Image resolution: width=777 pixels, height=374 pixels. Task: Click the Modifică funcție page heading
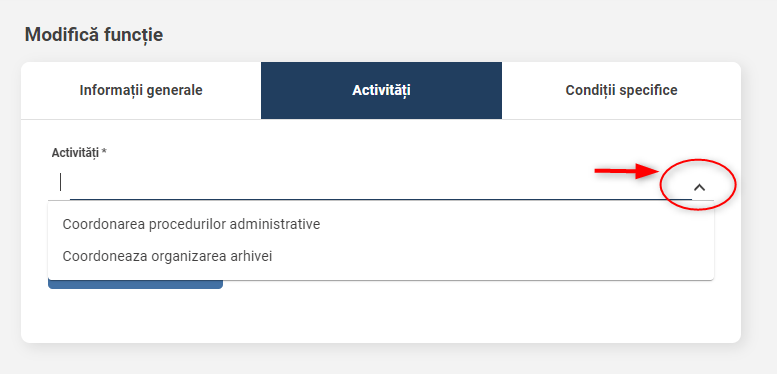pyautogui.click(x=94, y=35)
